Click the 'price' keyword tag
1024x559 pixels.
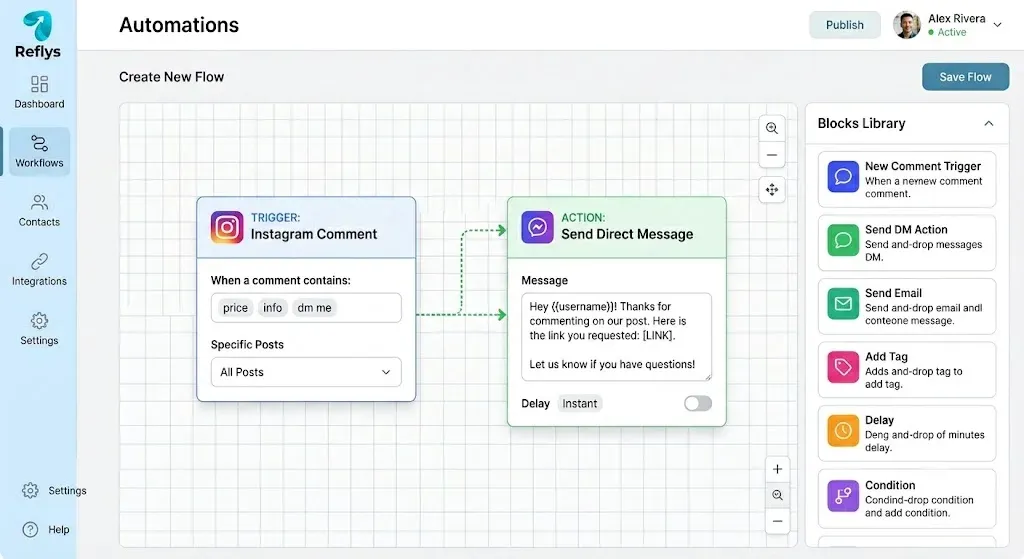tap(235, 308)
